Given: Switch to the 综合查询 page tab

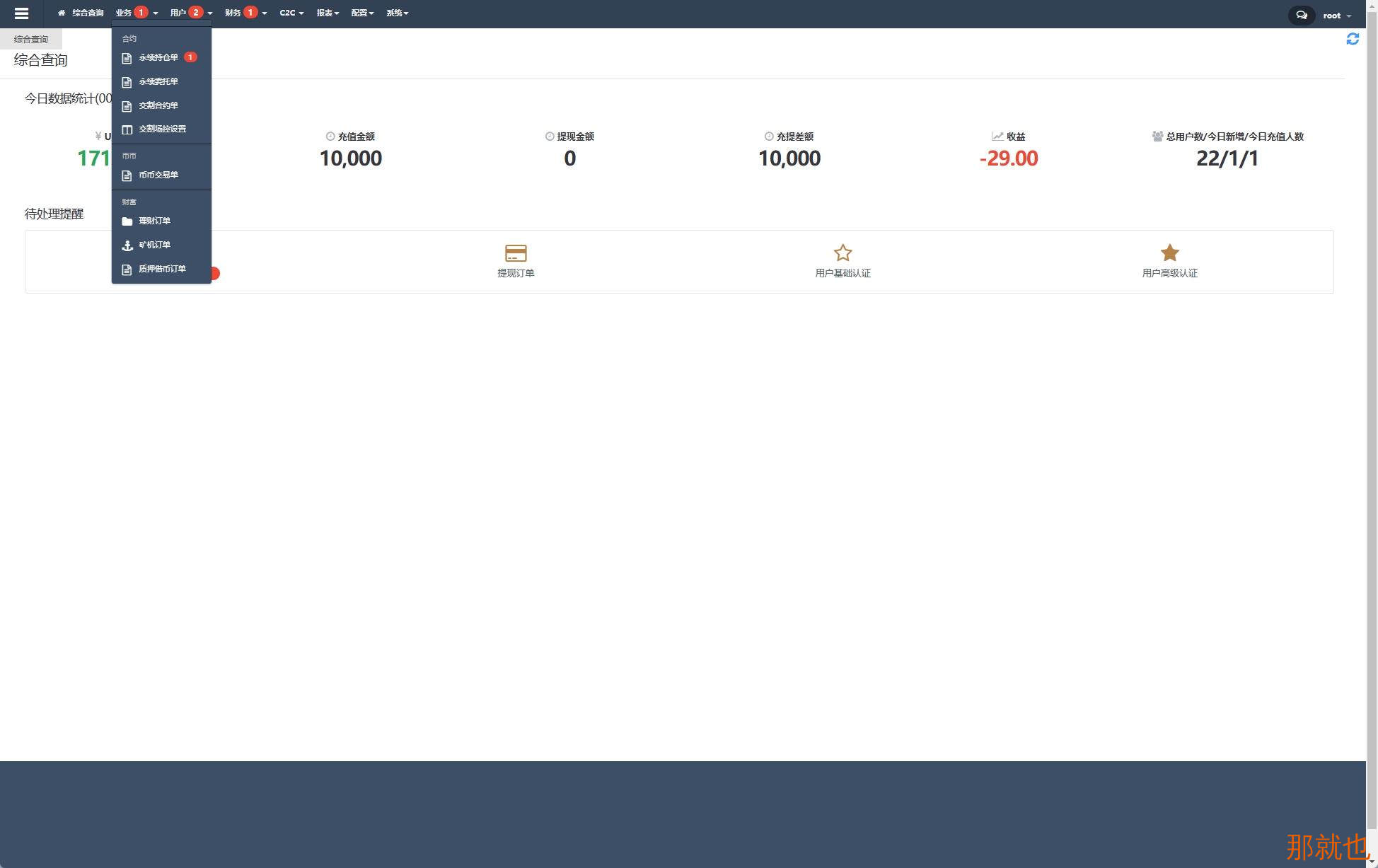Looking at the screenshot, I should click(31, 40).
